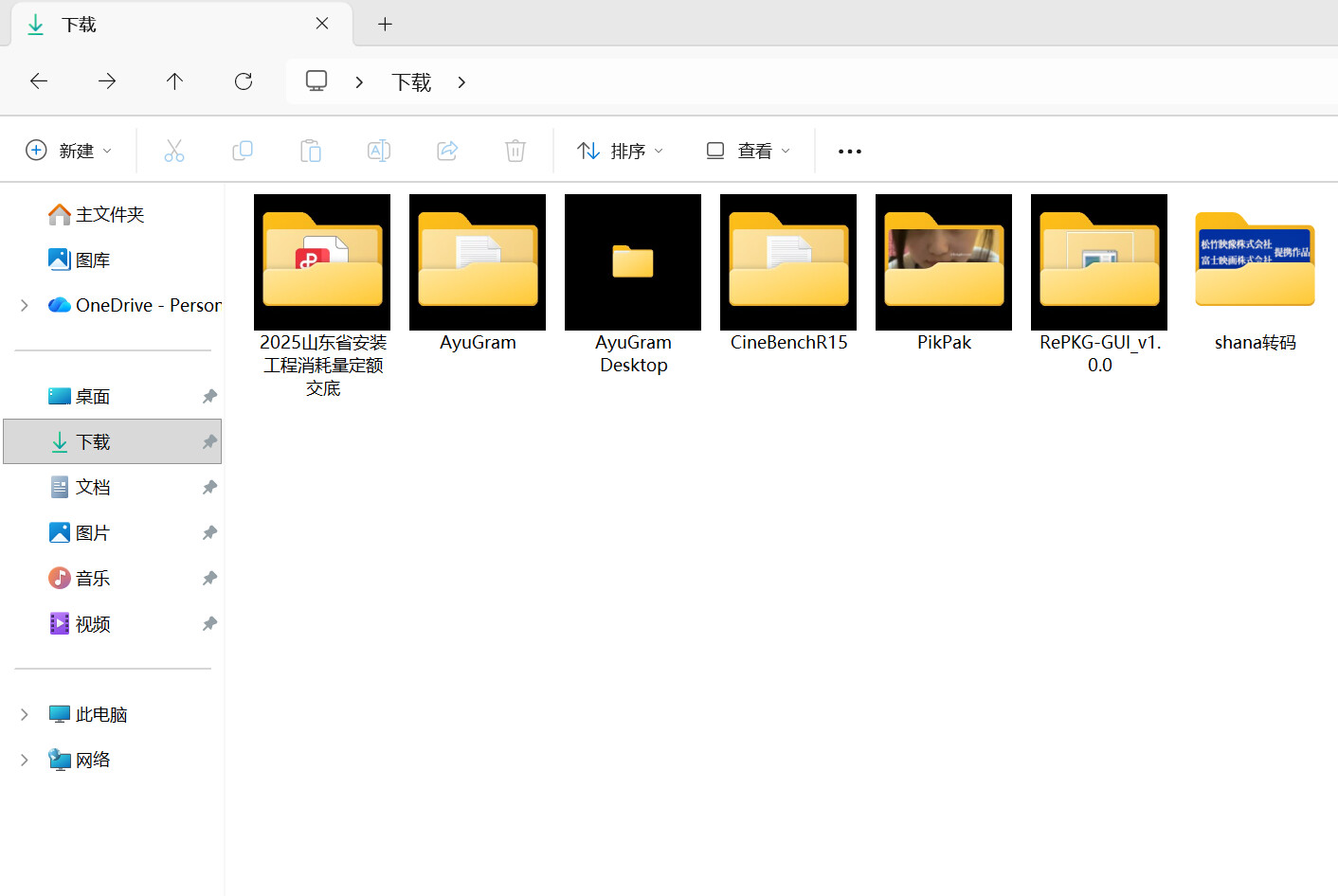Click the Cut scissors icon
The width and height of the screenshot is (1338, 896).
pos(174,151)
